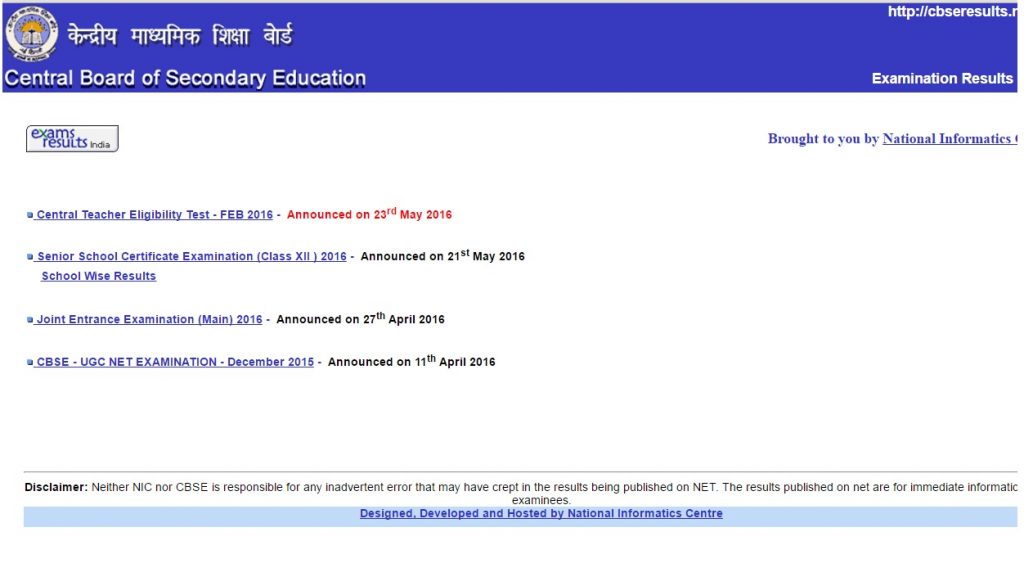Click the 'Disclaimer:' label in the footer
The image size is (1024, 568).
click(56, 487)
